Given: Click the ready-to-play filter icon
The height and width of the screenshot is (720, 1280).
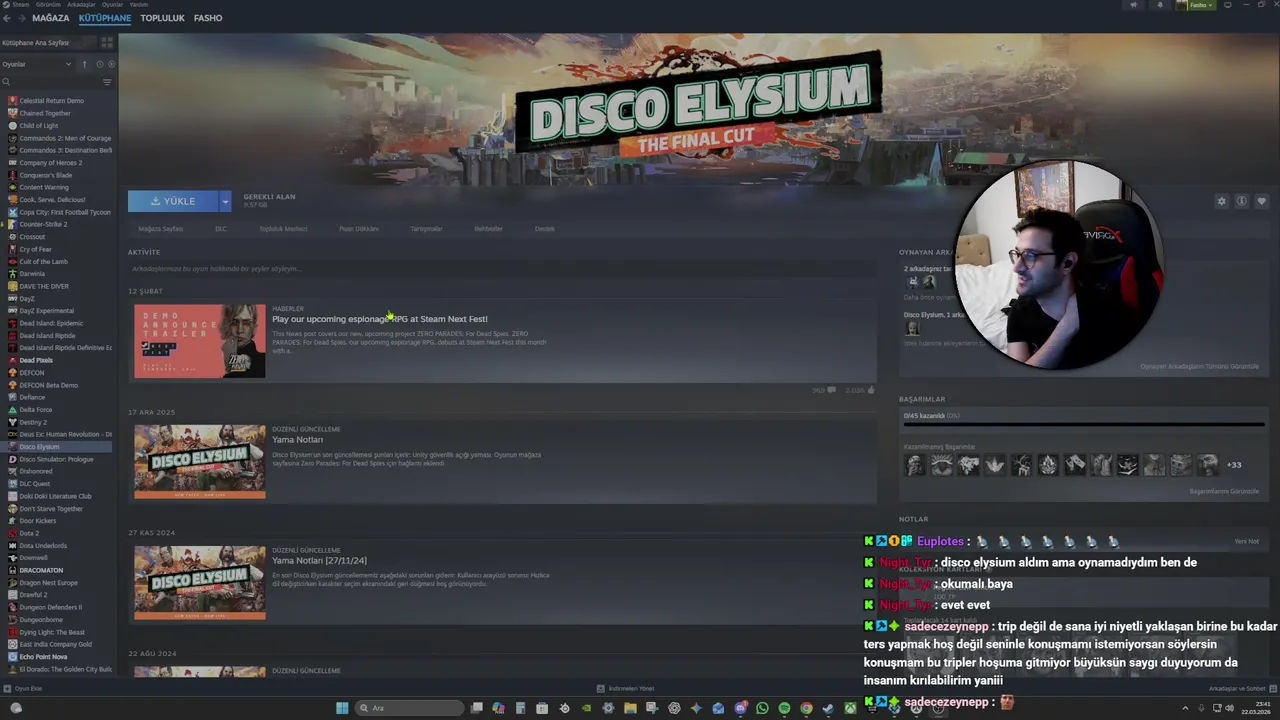Looking at the screenshot, I should click(x=111, y=64).
